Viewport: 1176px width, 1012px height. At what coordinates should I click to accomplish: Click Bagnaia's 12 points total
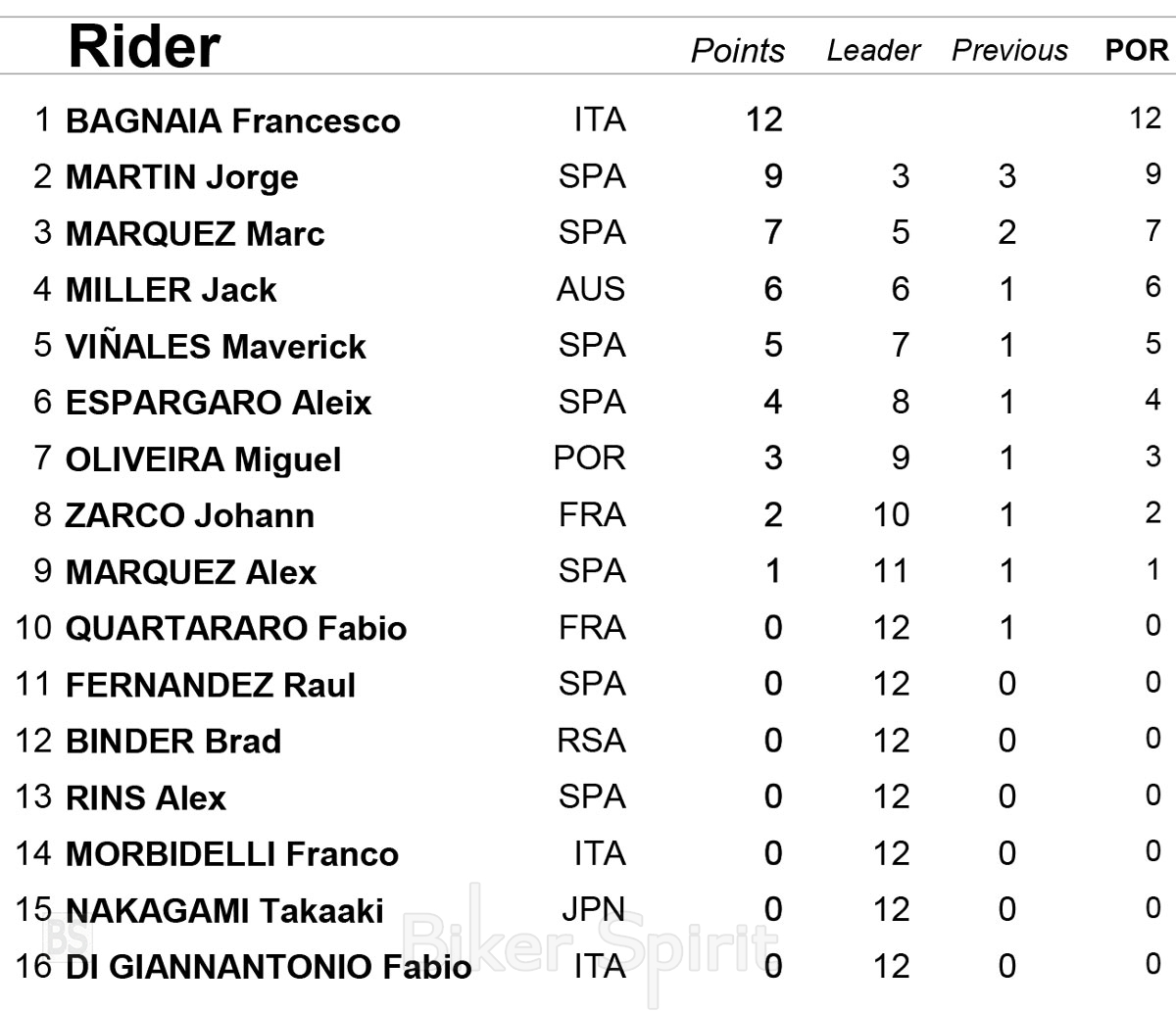coord(764,120)
